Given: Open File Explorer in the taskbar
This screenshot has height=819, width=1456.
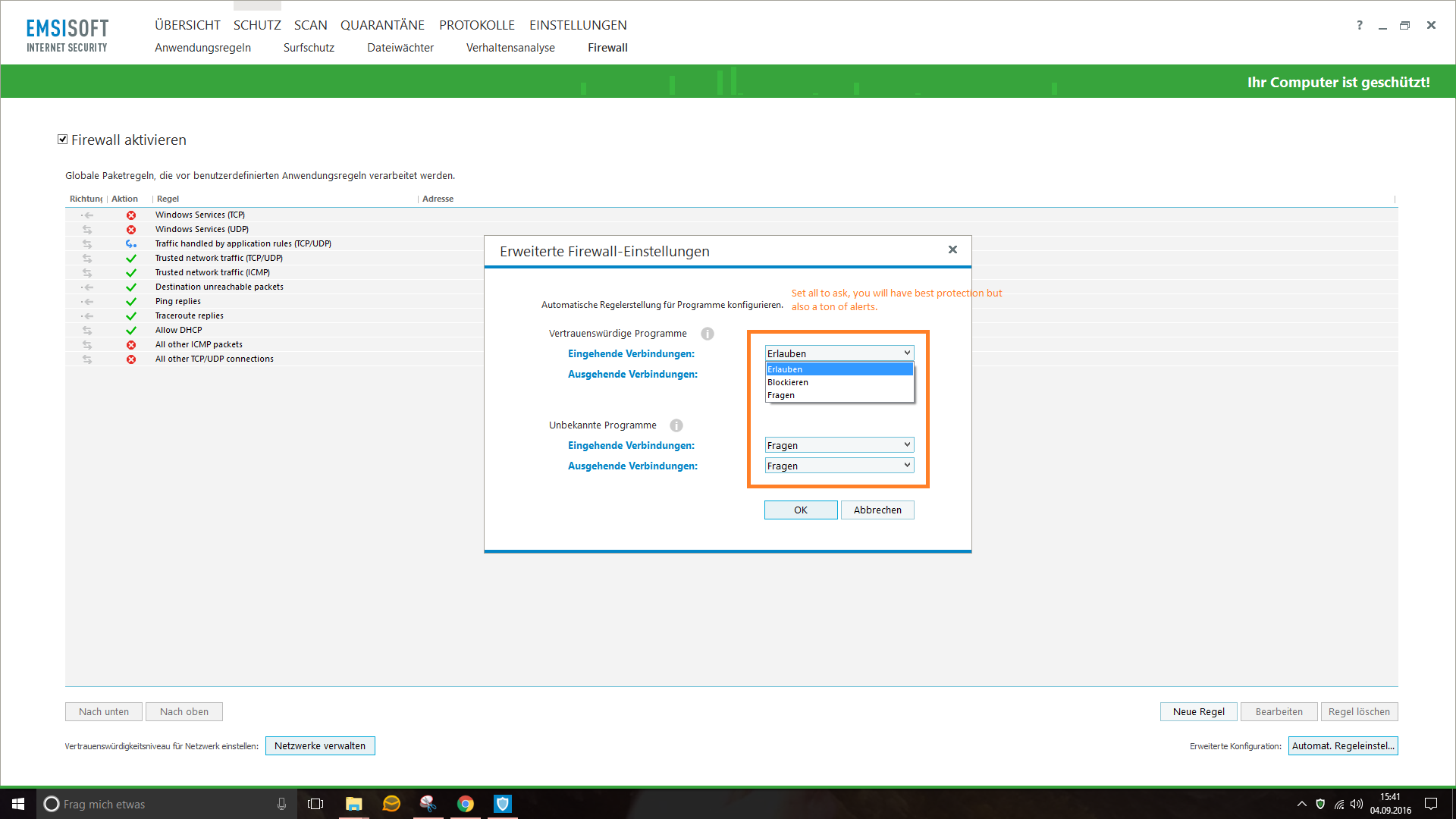Looking at the screenshot, I should pos(353,804).
